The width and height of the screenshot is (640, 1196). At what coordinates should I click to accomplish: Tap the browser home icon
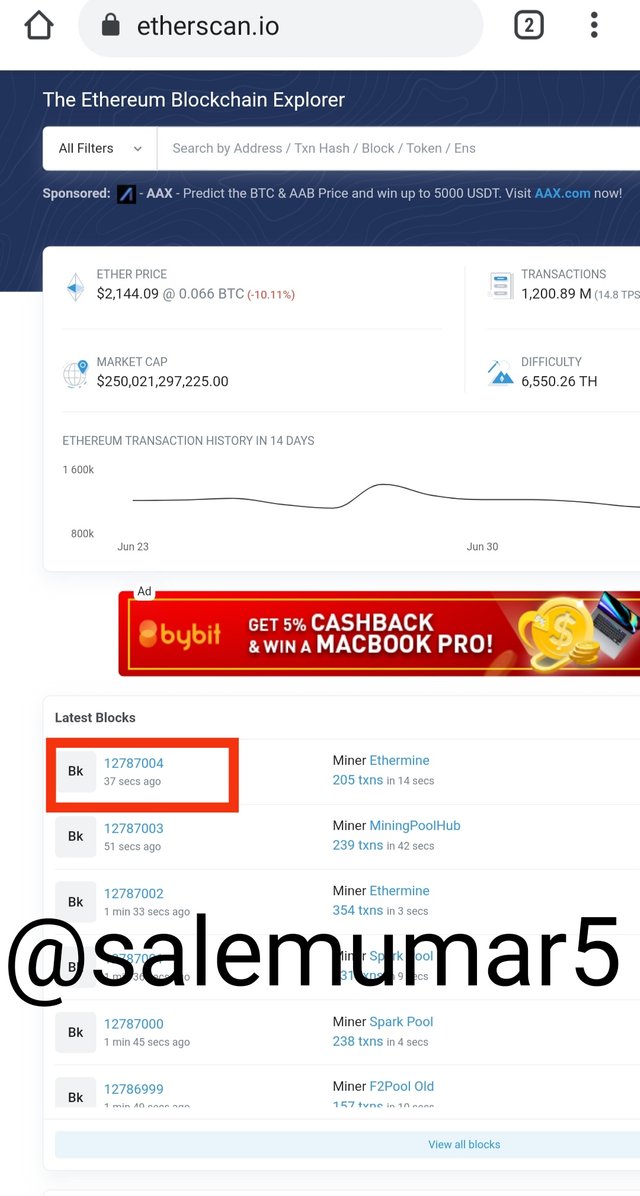[39, 26]
